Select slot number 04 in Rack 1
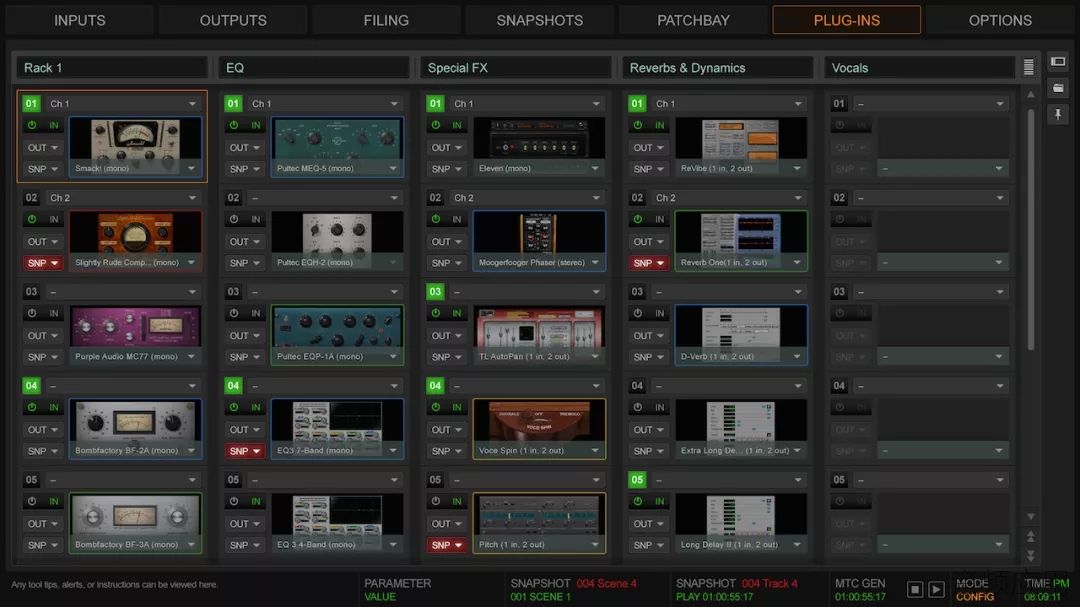 pyautogui.click(x=31, y=385)
